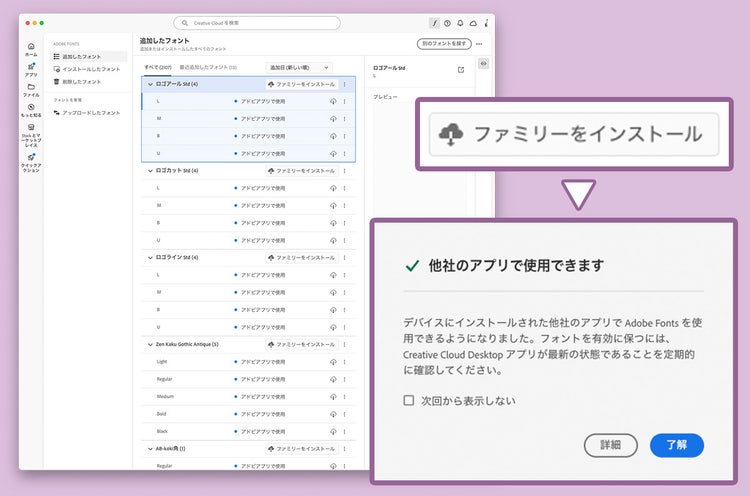
Task: Open the help icon in top bar
Action: (447, 23)
